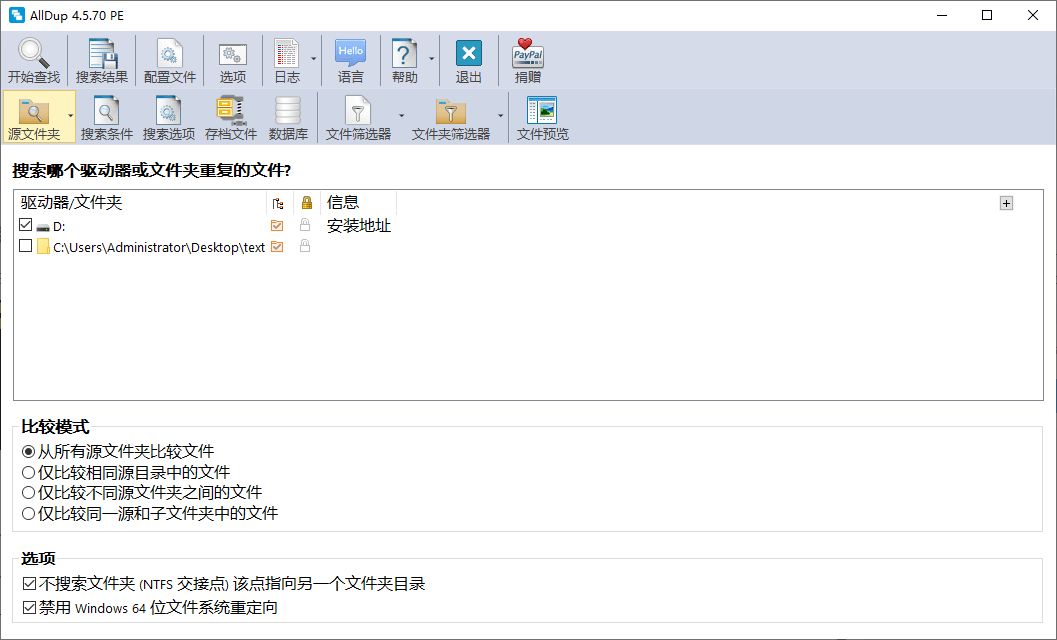The height and width of the screenshot is (640, 1057).
Task: Uncheck the D: drive checkbox
Action: click(26, 225)
